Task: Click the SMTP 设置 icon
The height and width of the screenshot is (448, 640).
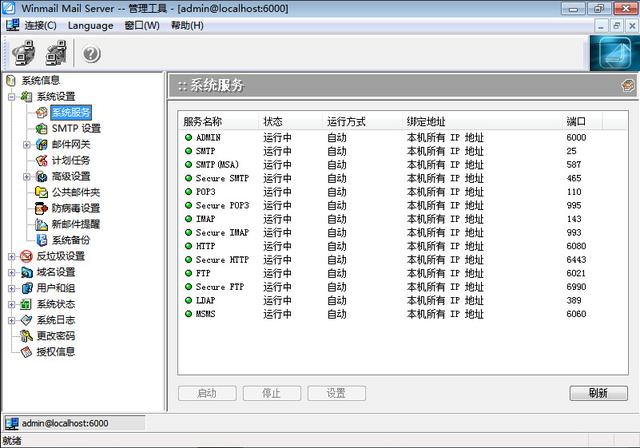Action: tap(41, 129)
